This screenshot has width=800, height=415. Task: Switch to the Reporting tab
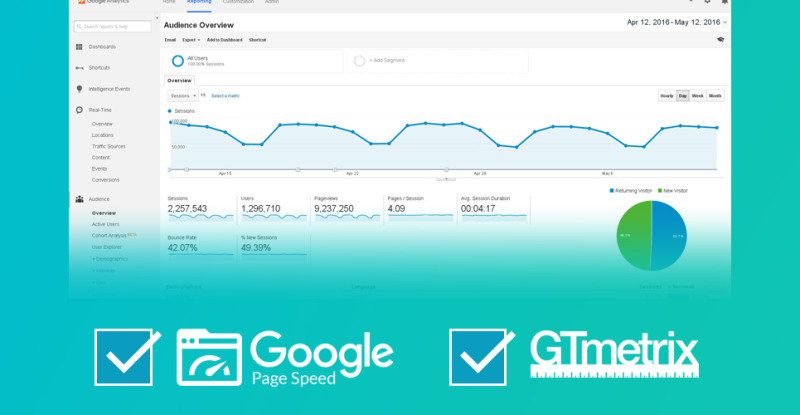pyautogui.click(x=199, y=3)
